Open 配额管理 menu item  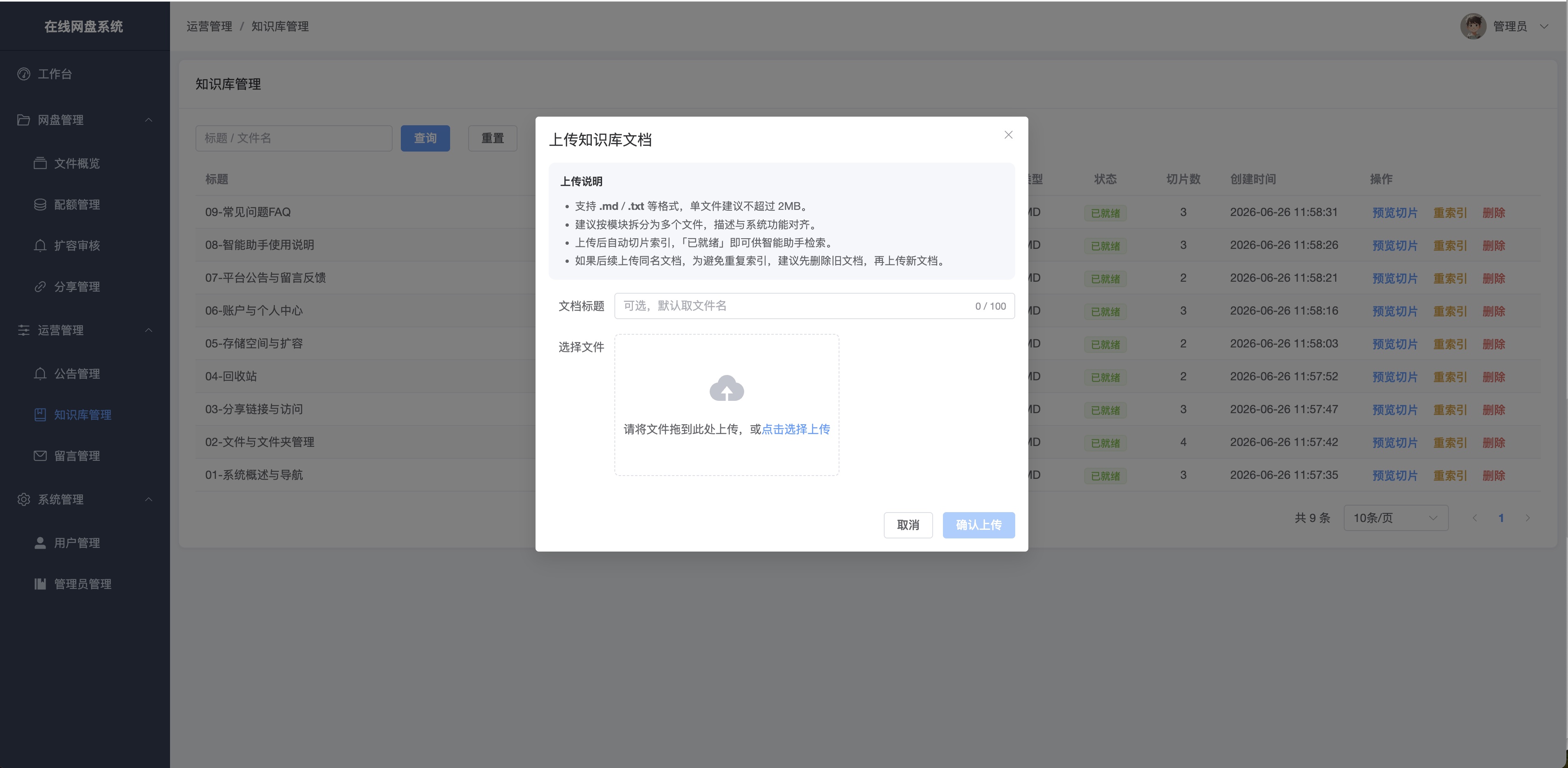pos(85,205)
